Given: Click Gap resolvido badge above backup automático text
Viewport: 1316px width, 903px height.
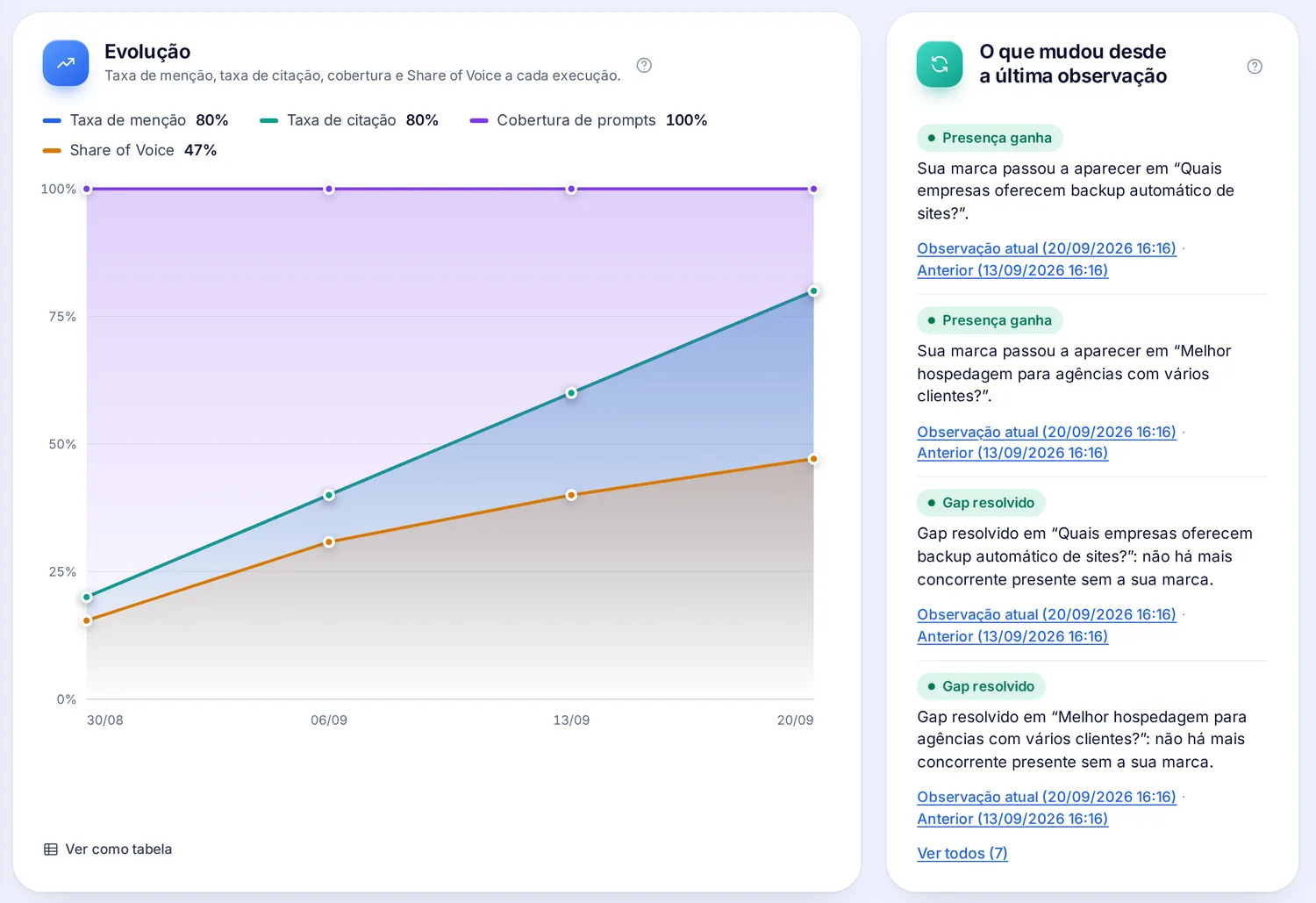Looking at the screenshot, I should click(981, 503).
